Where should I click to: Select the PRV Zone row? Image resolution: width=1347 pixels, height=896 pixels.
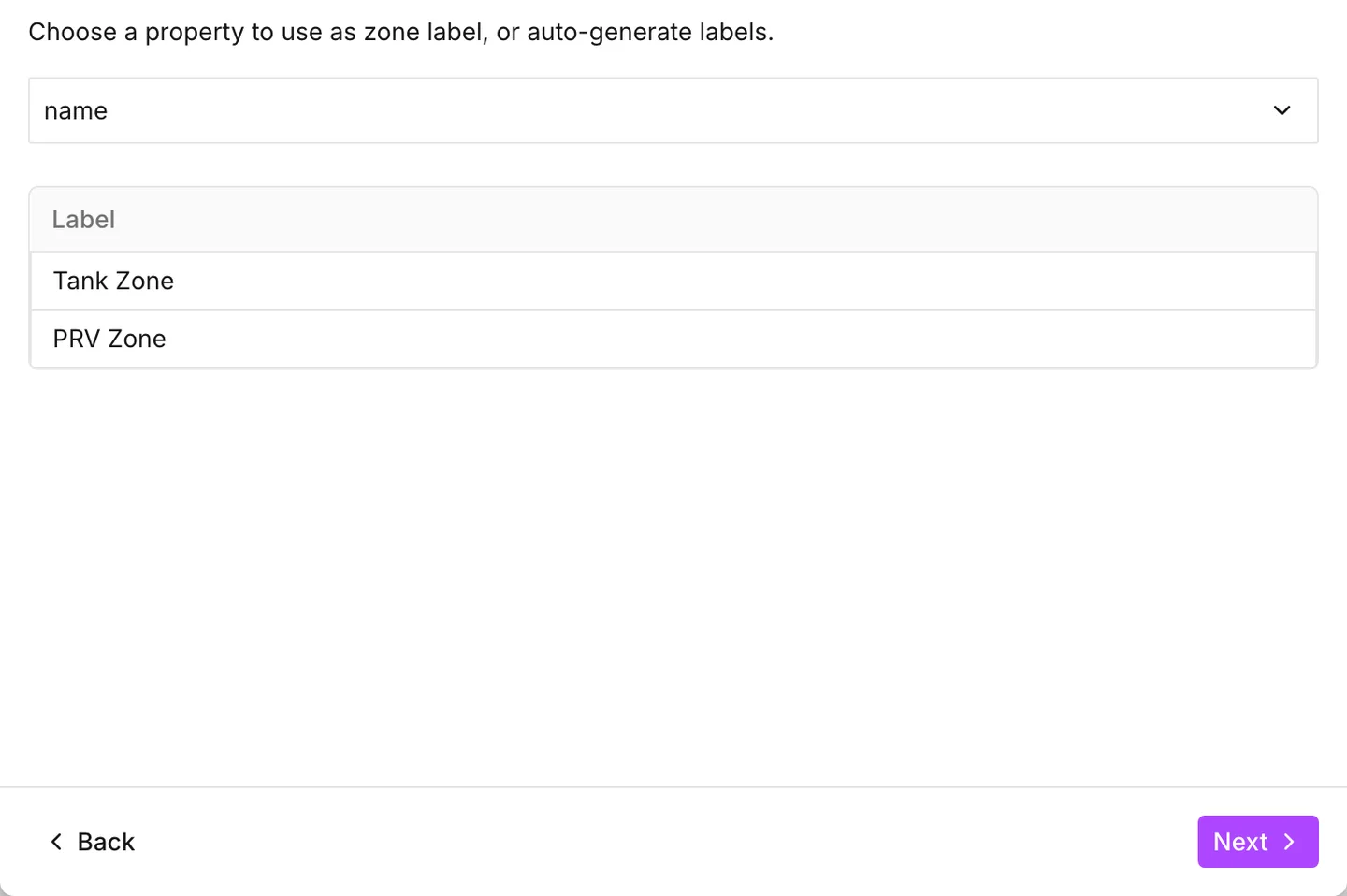[673, 339]
